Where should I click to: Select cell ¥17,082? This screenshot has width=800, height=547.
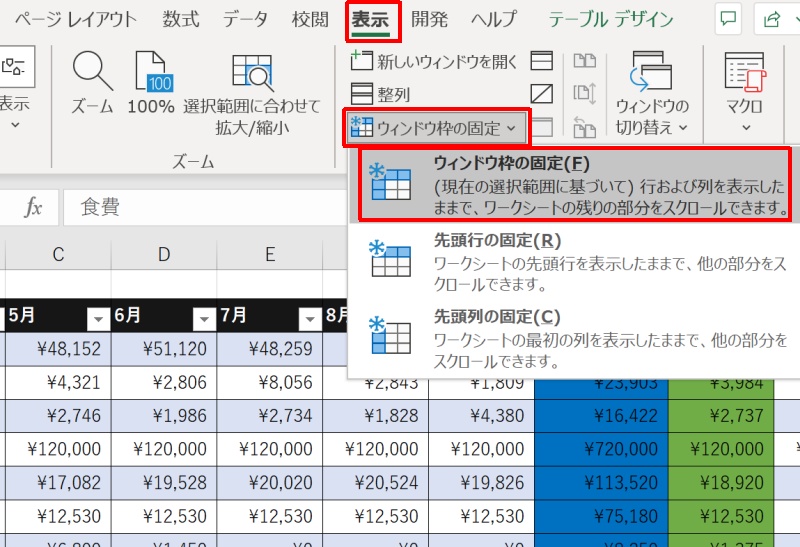58,483
